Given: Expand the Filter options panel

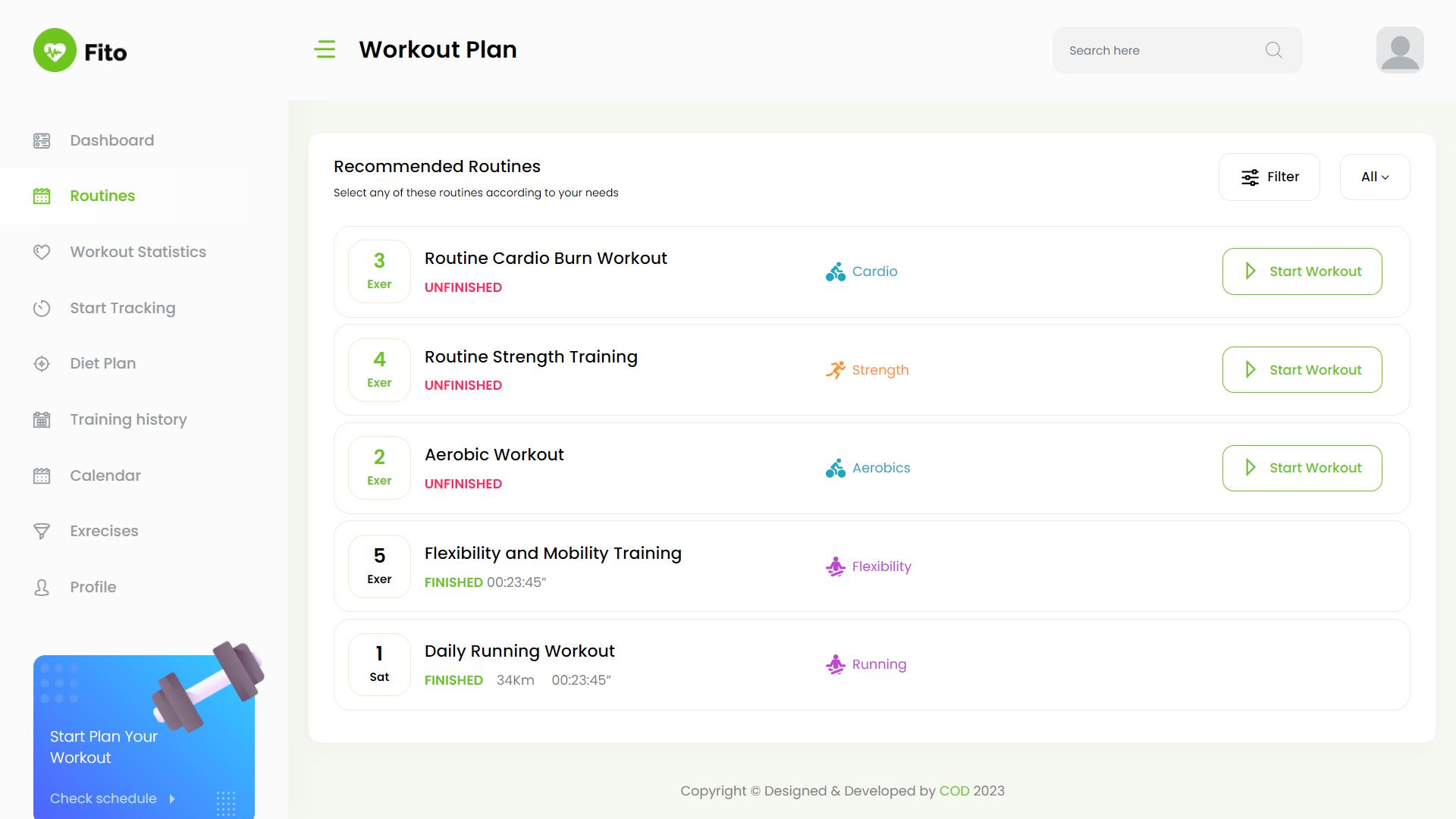Looking at the screenshot, I should pos(1270,176).
